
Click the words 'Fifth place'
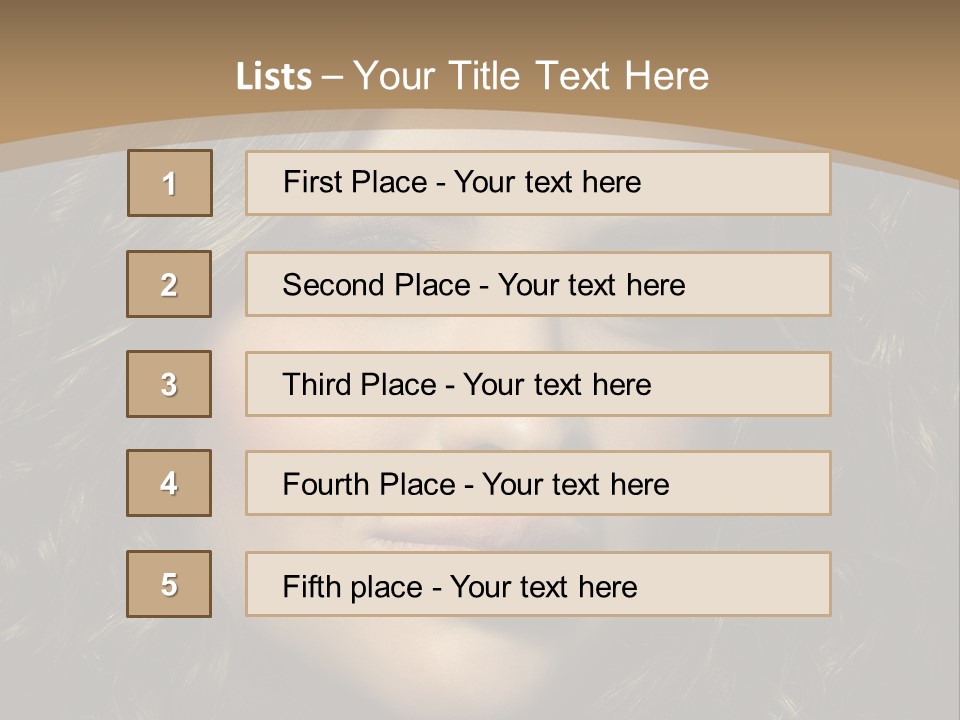[353, 587]
